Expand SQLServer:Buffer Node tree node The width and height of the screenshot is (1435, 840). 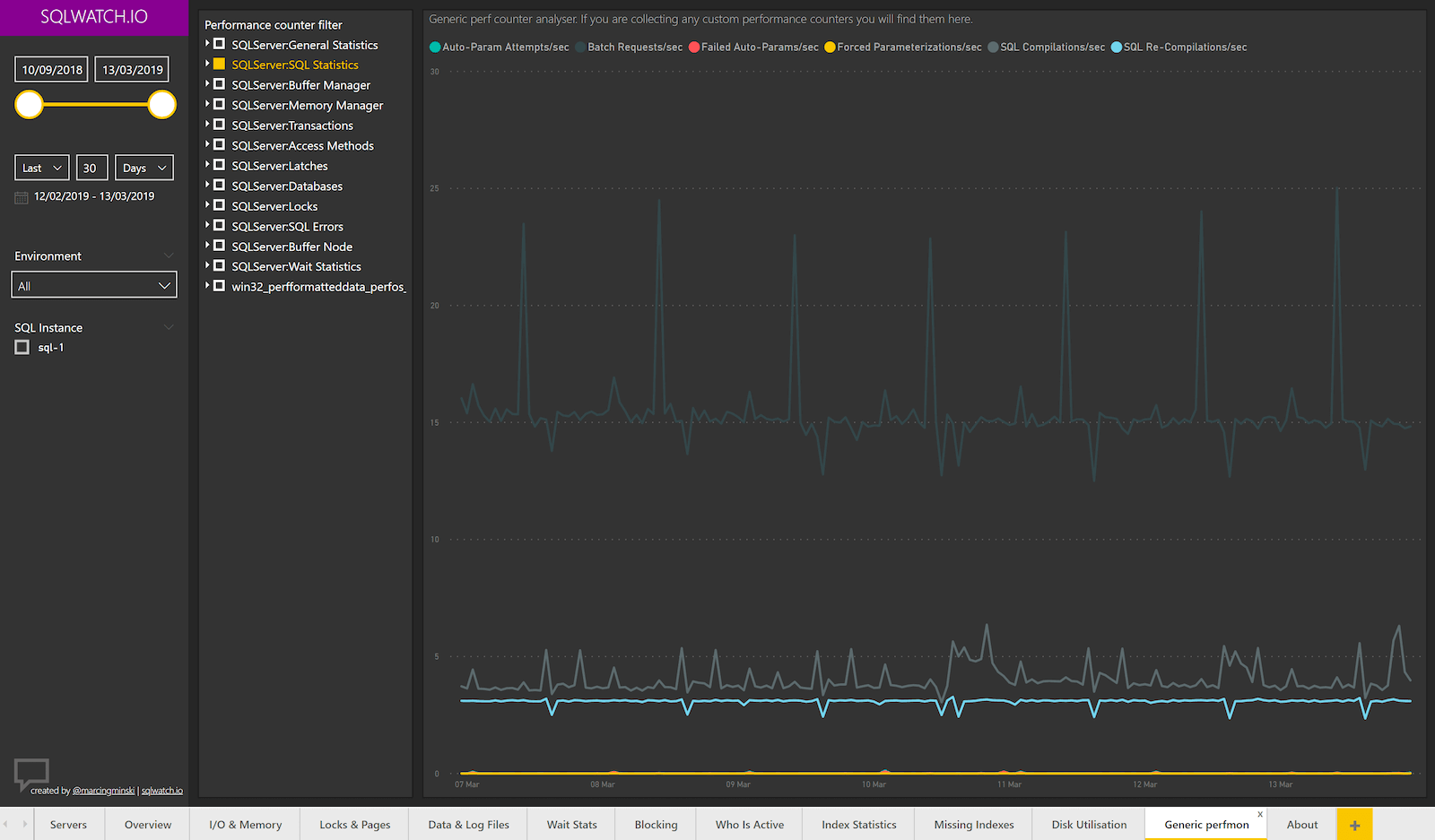(207, 245)
